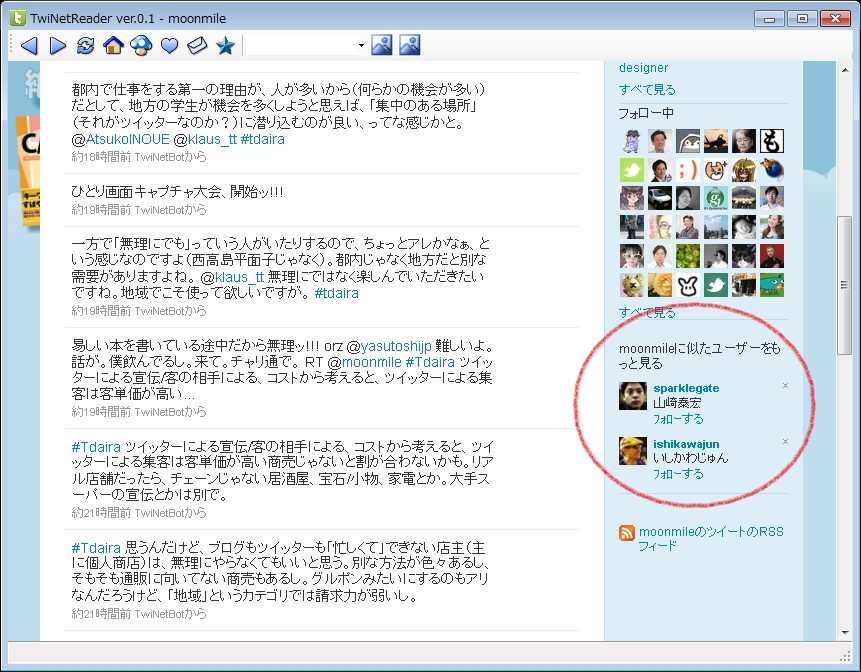Open the toolbar combo box dropdown
The image size is (861, 672).
[x=361, y=46]
